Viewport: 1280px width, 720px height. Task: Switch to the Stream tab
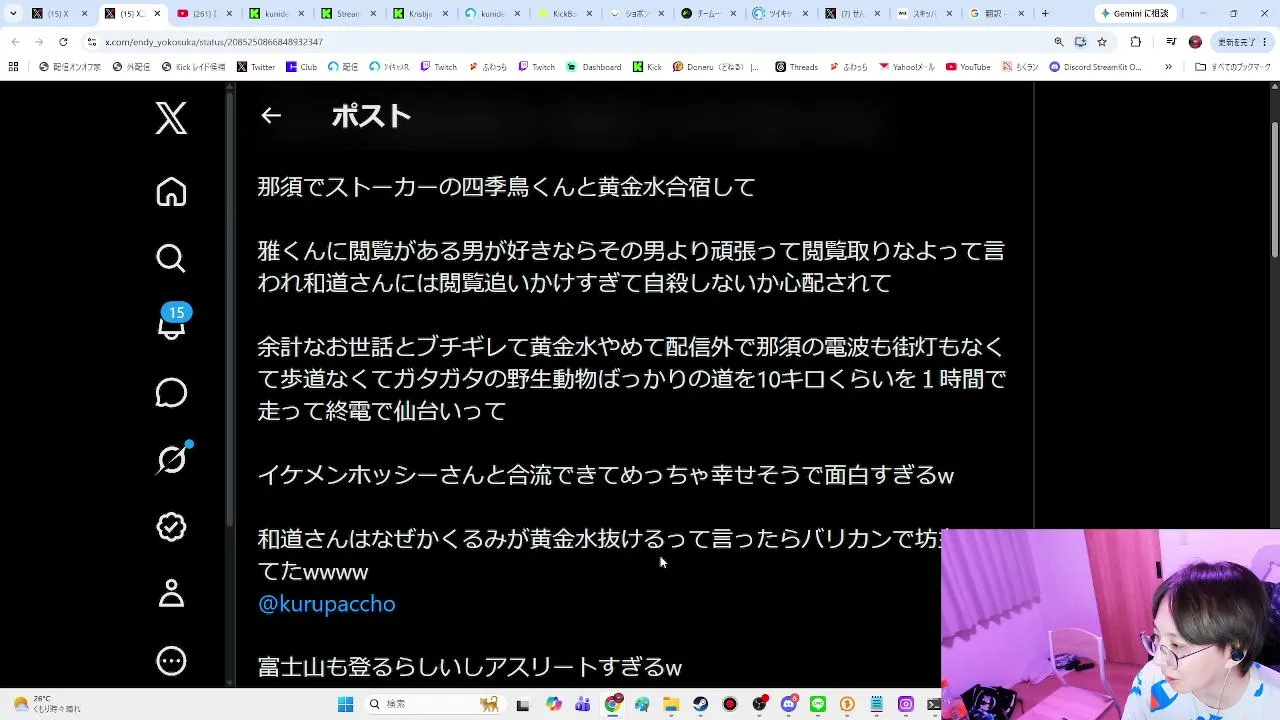coord(347,14)
